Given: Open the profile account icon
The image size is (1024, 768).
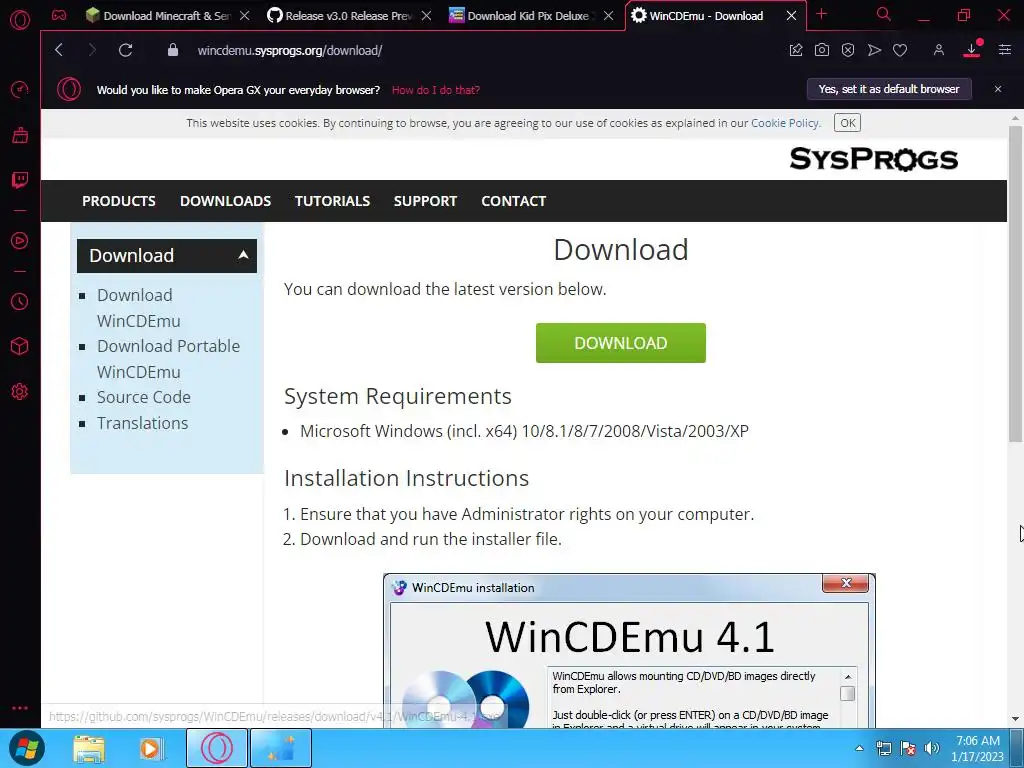Looking at the screenshot, I should 938,50.
